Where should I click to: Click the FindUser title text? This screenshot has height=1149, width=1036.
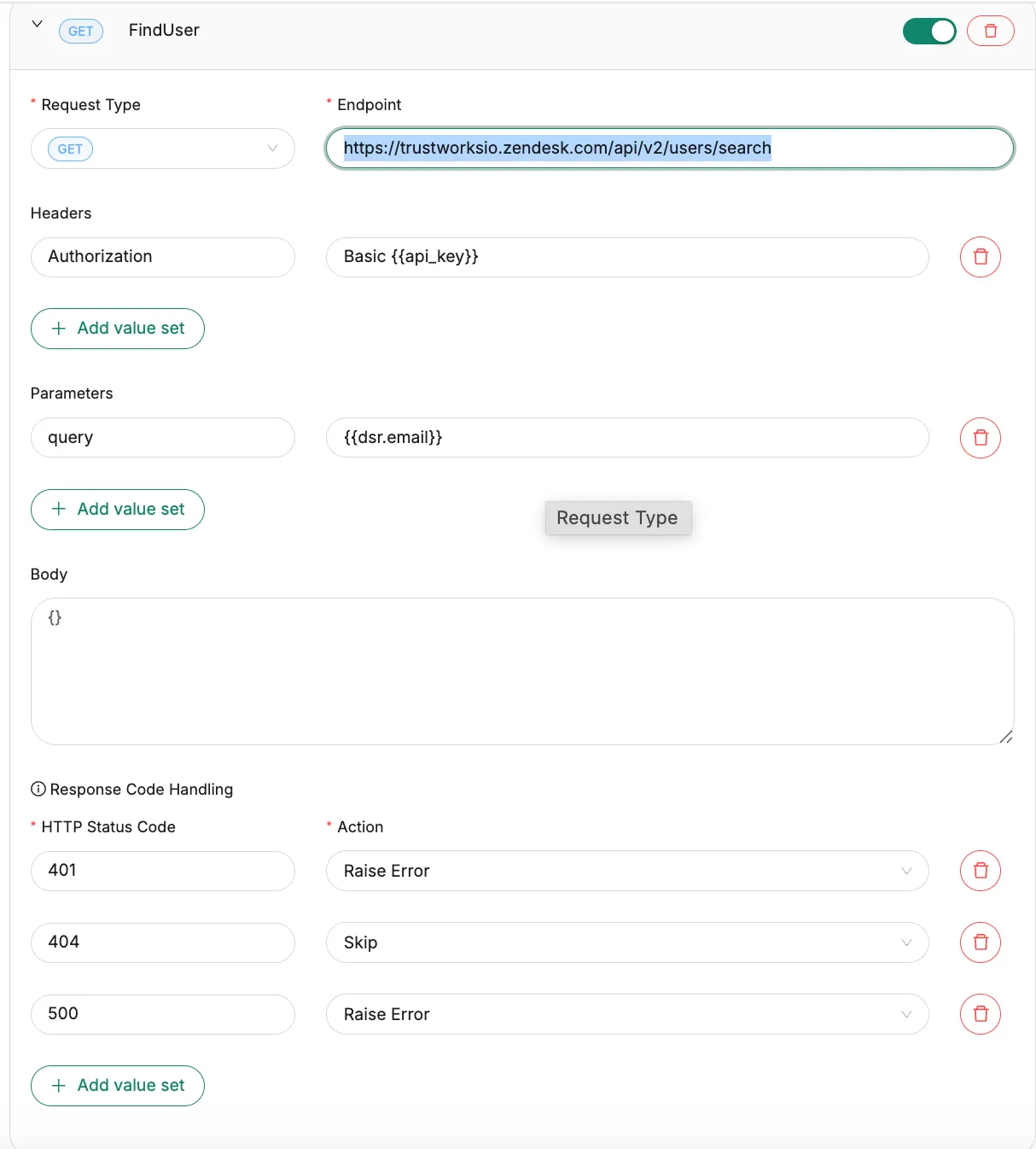point(164,31)
